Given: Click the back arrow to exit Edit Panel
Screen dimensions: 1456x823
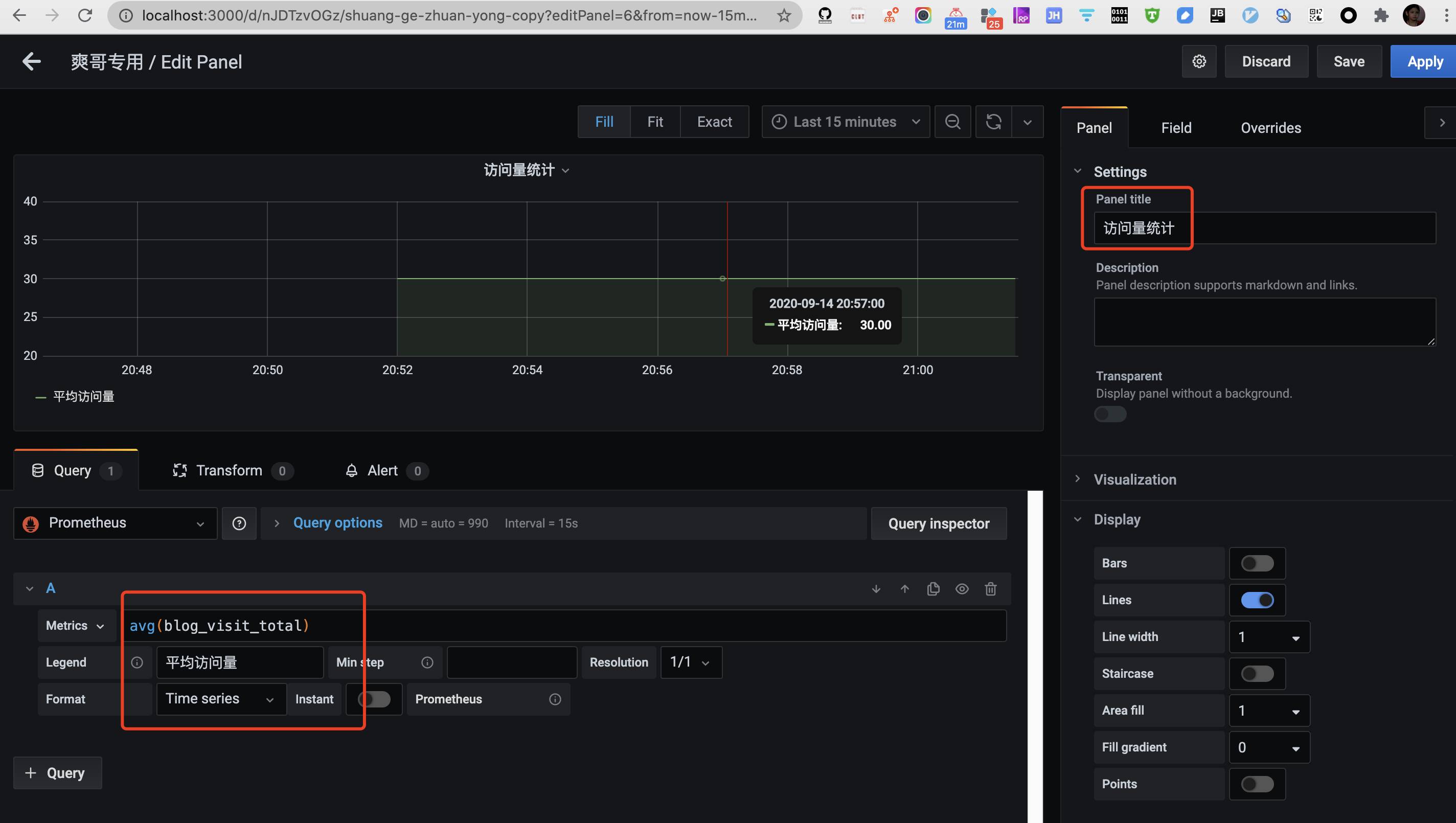Looking at the screenshot, I should (32, 62).
